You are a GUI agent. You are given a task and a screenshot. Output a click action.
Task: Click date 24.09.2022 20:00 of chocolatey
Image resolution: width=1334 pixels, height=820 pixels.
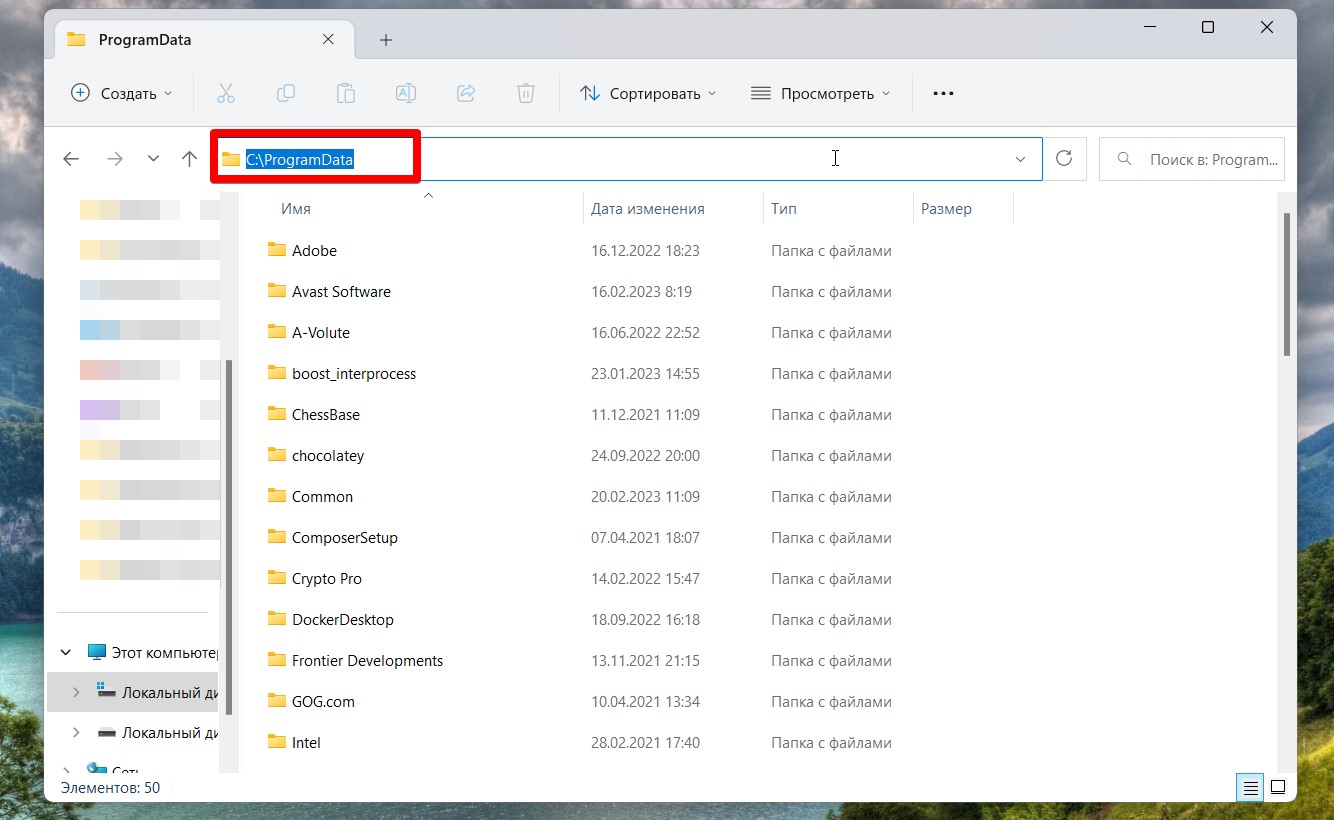pos(645,455)
